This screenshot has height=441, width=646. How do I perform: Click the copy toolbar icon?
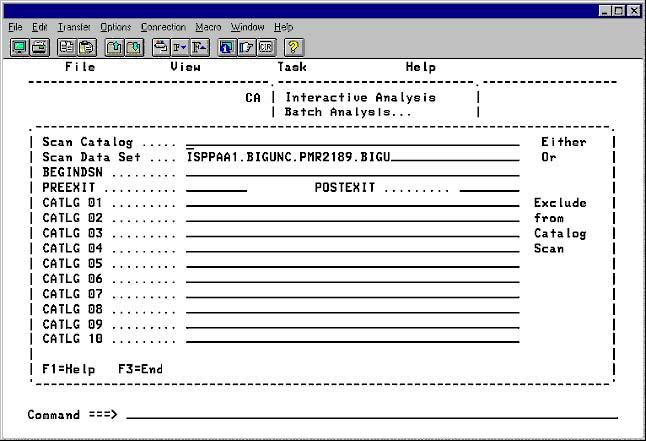coord(67,47)
